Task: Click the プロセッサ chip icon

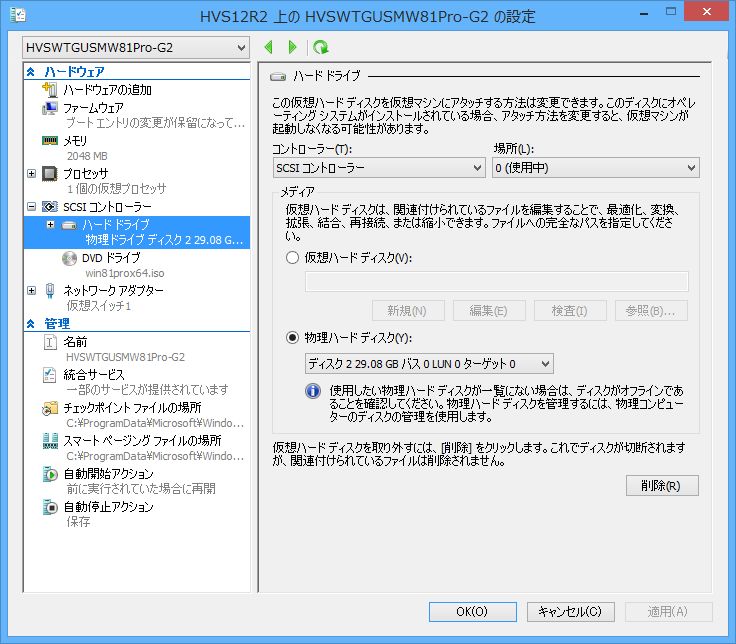Action: 50,173
